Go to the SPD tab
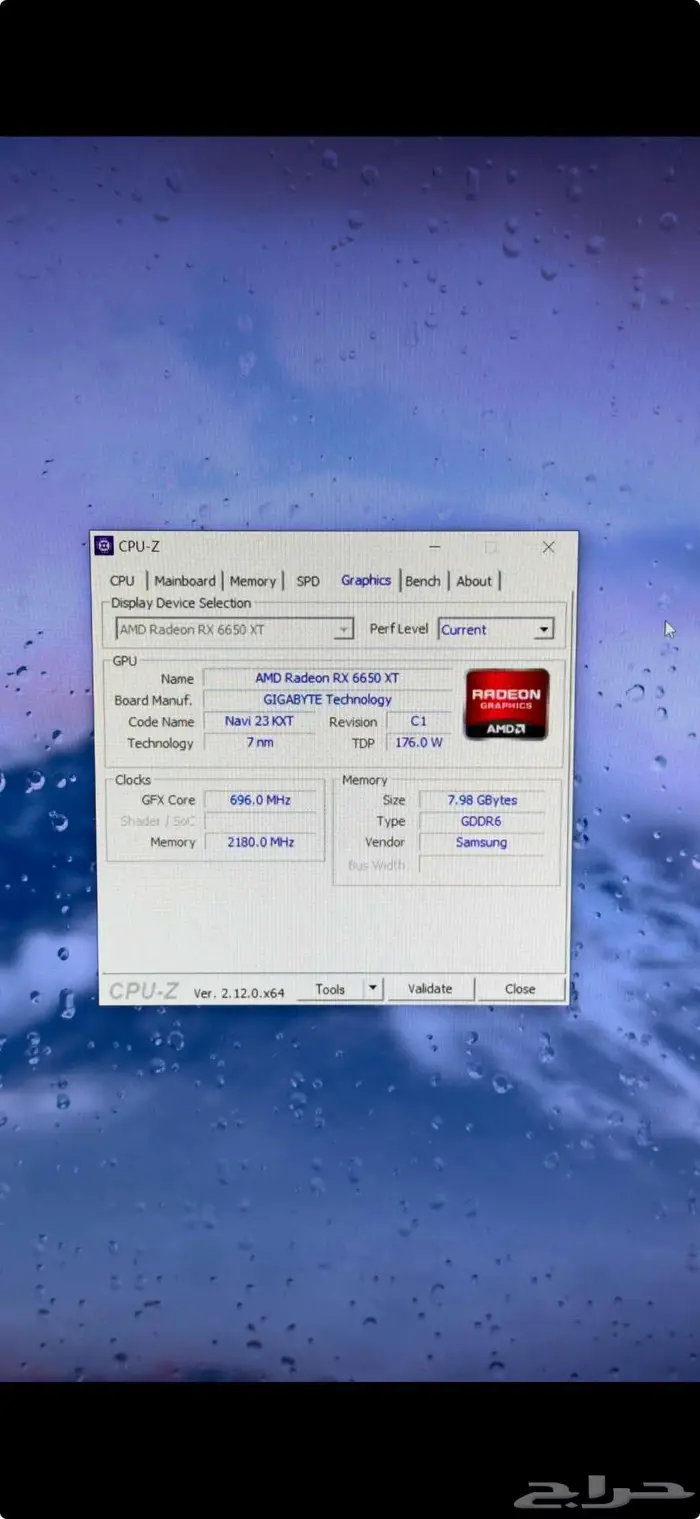The height and width of the screenshot is (1519, 700). (308, 581)
